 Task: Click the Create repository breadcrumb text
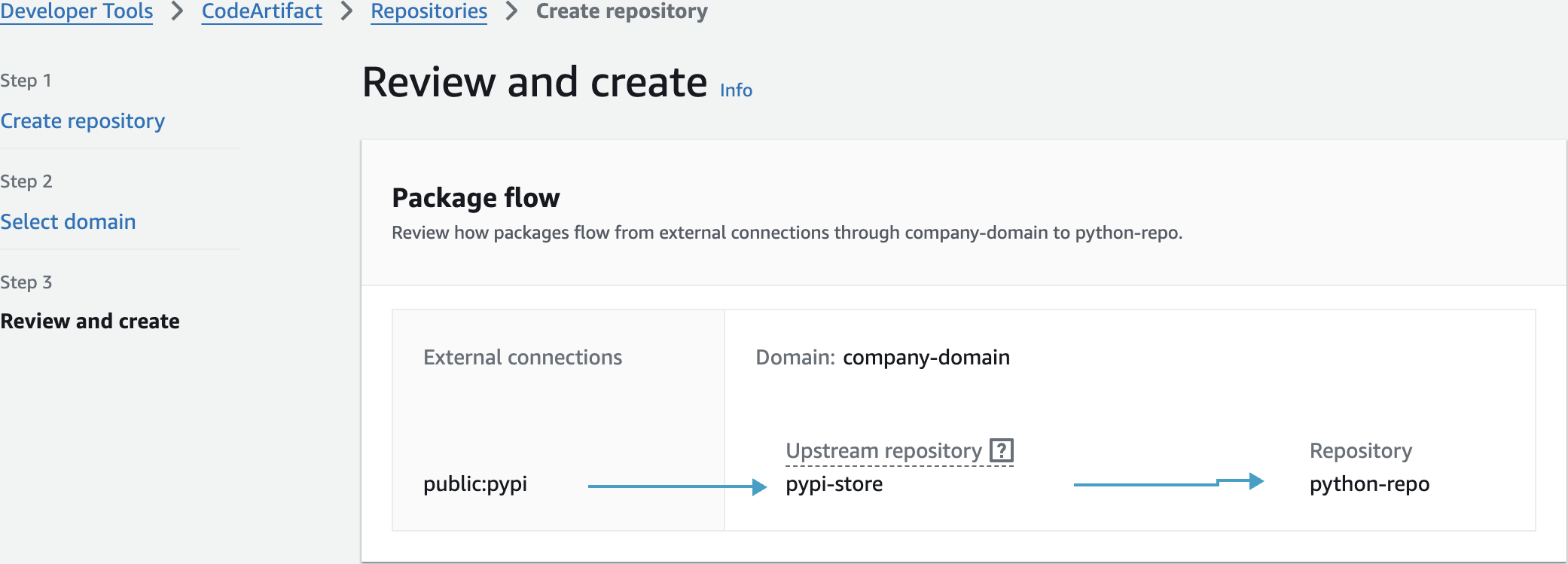[x=621, y=11]
